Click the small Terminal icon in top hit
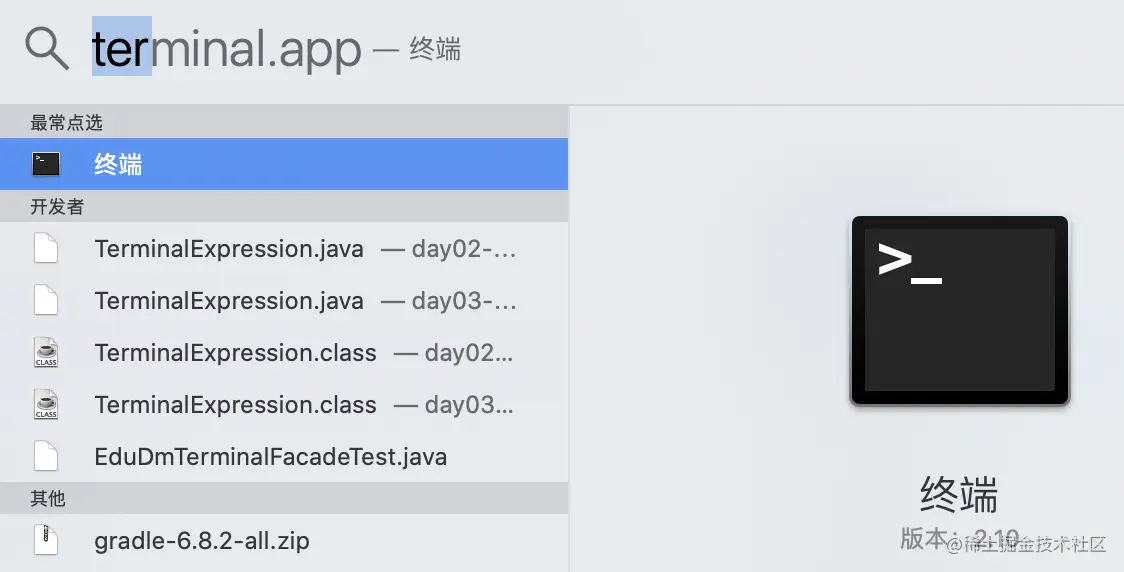 46,164
